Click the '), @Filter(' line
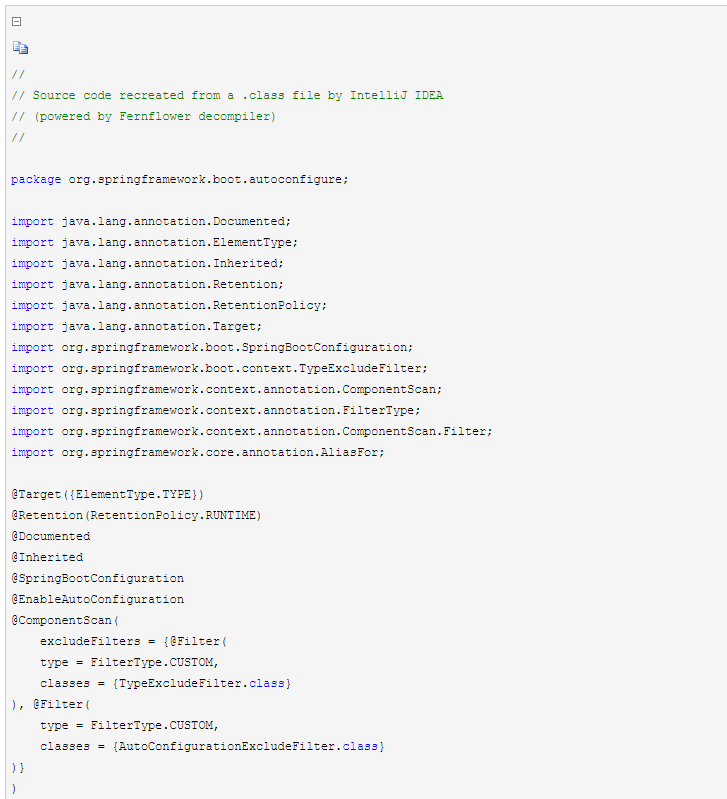The height and width of the screenshot is (799, 727). point(51,705)
